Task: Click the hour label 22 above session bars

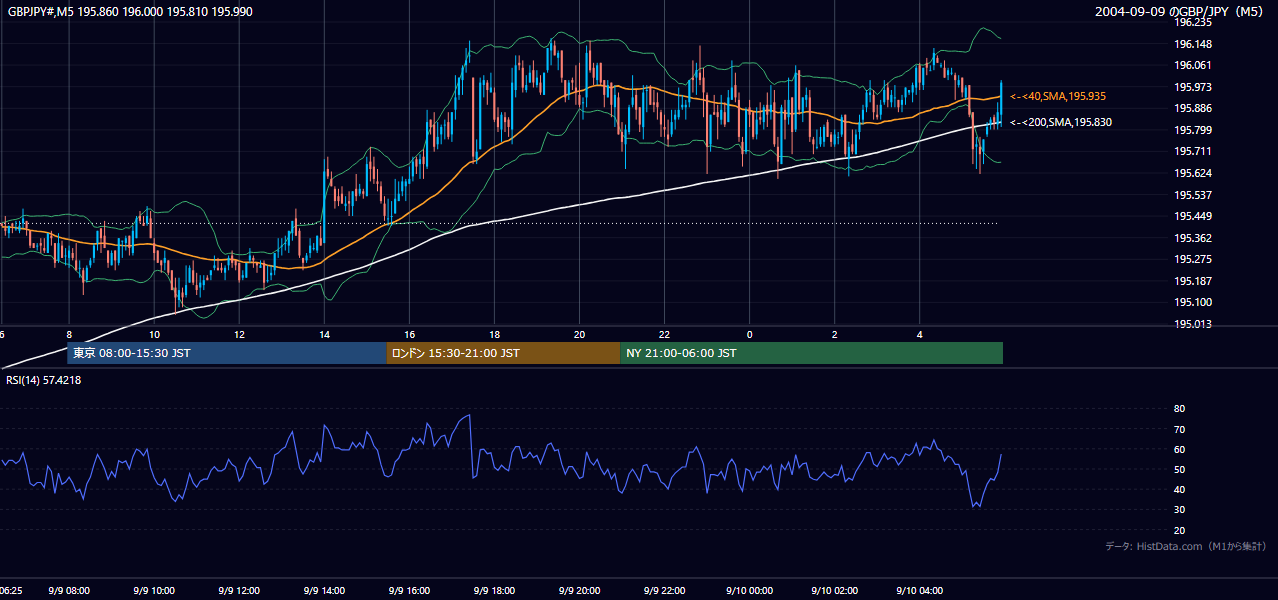Action: 664,334
